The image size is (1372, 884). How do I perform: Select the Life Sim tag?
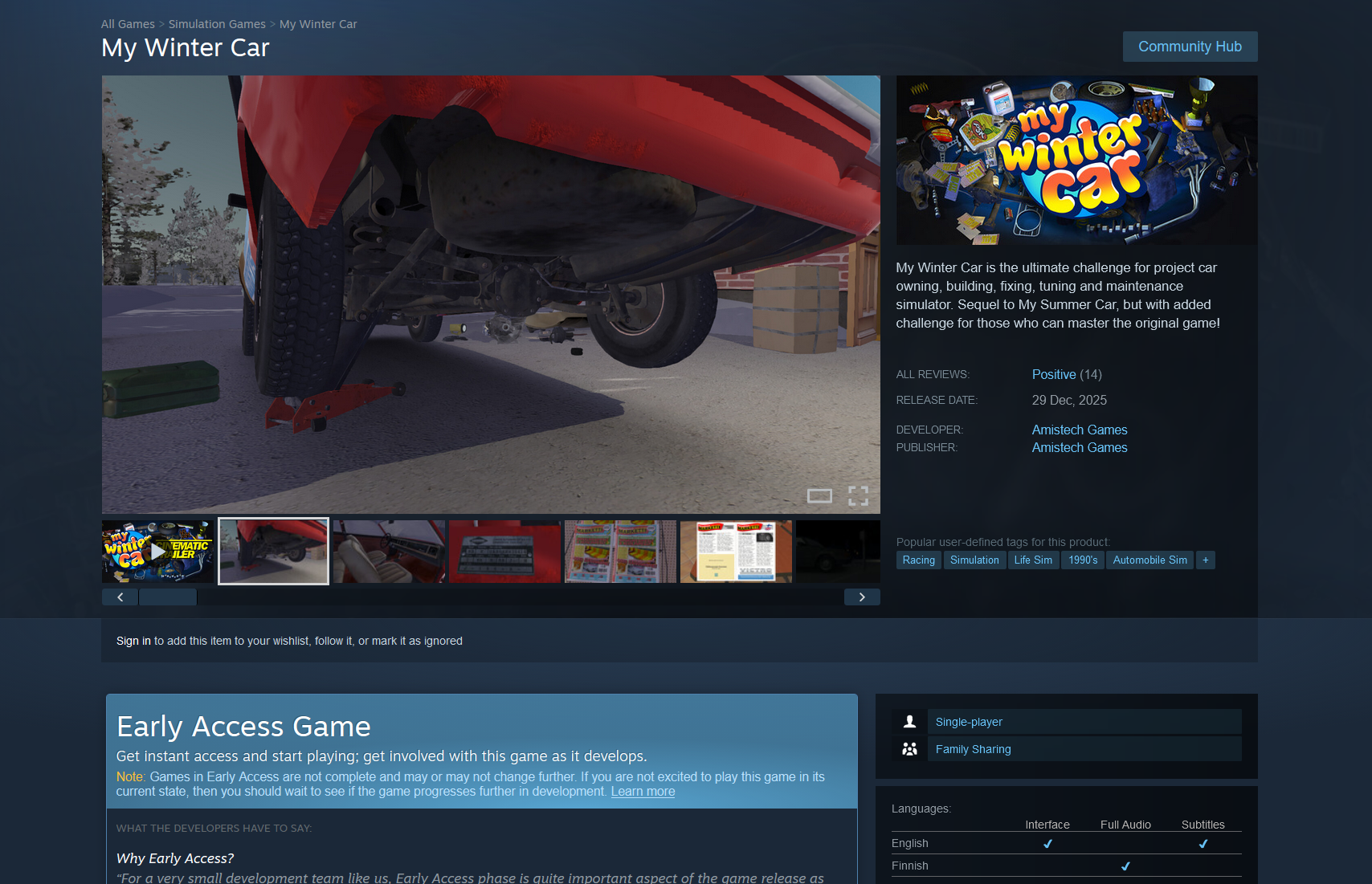pos(1033,560)
